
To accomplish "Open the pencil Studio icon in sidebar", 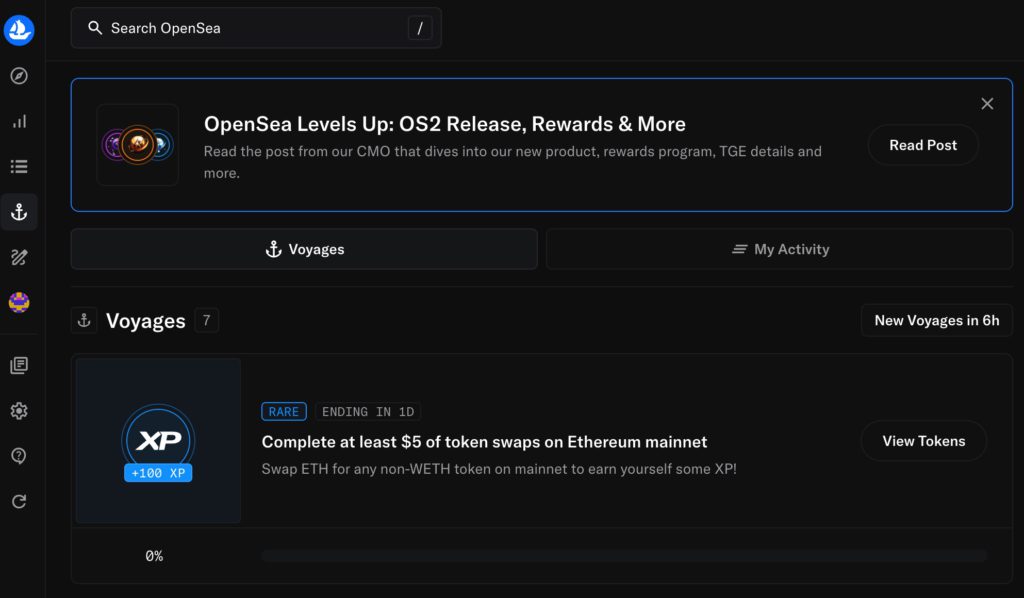I will click(19, 257).
